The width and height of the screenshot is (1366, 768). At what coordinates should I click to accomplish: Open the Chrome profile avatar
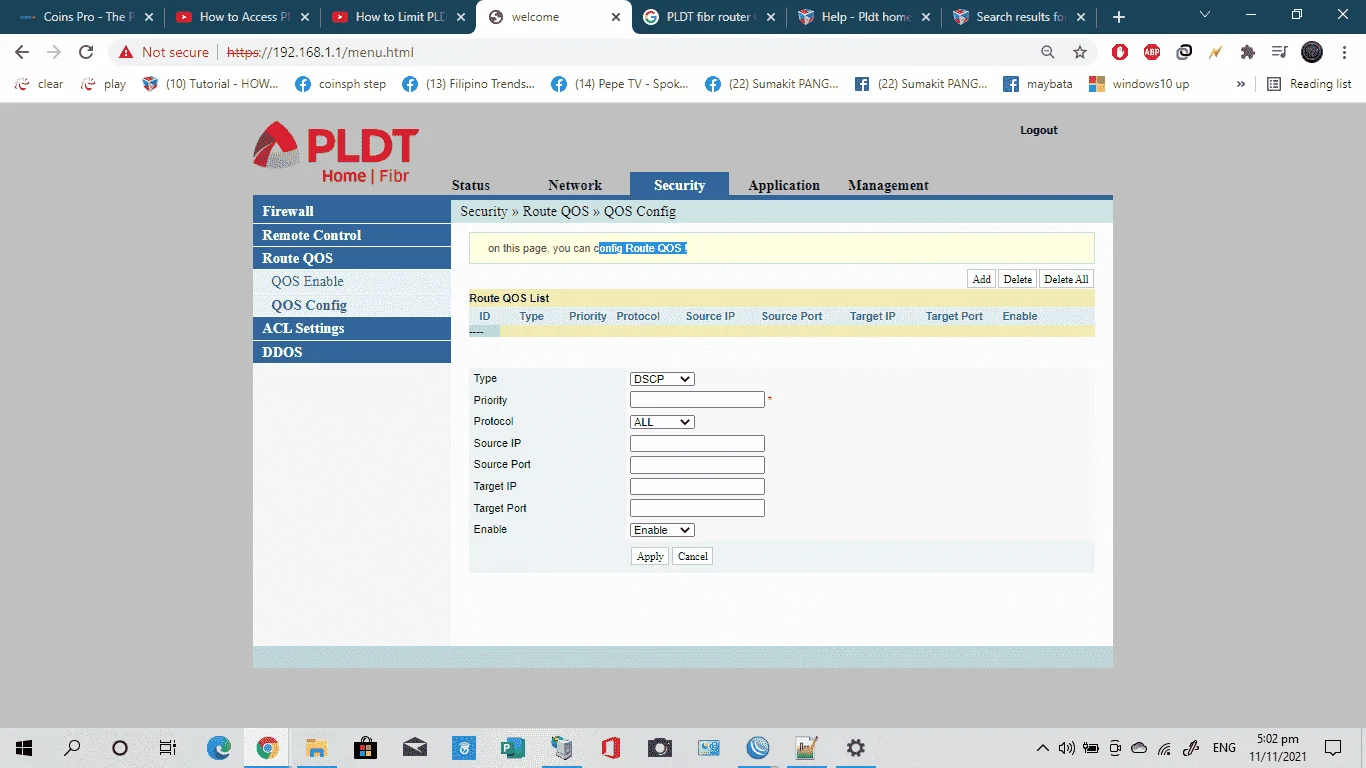click(1312, 52)
